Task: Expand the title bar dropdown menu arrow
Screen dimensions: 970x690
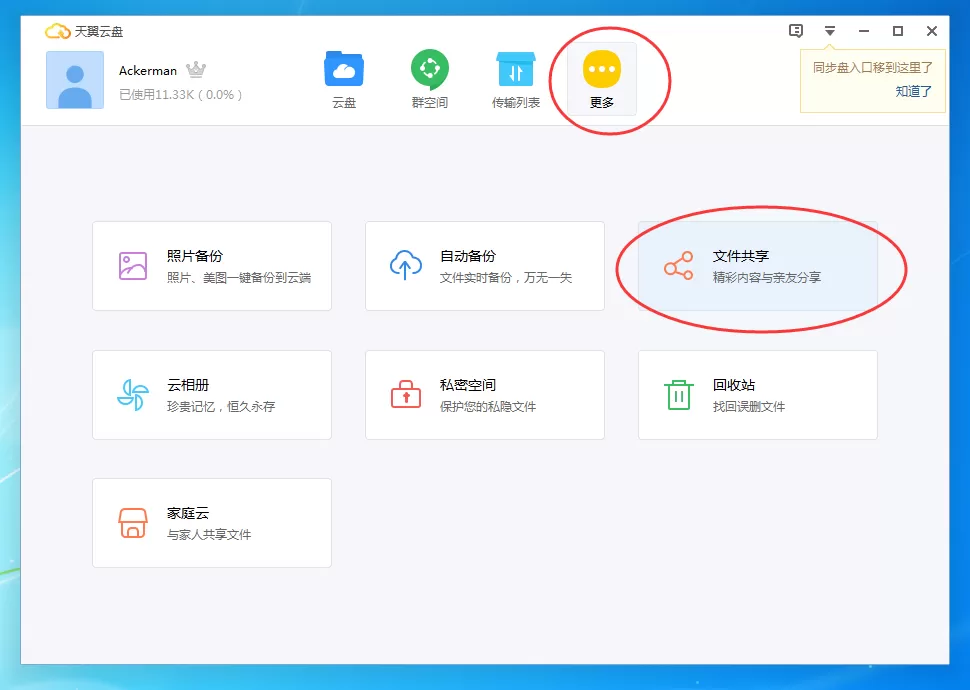Action: point(830,31)
